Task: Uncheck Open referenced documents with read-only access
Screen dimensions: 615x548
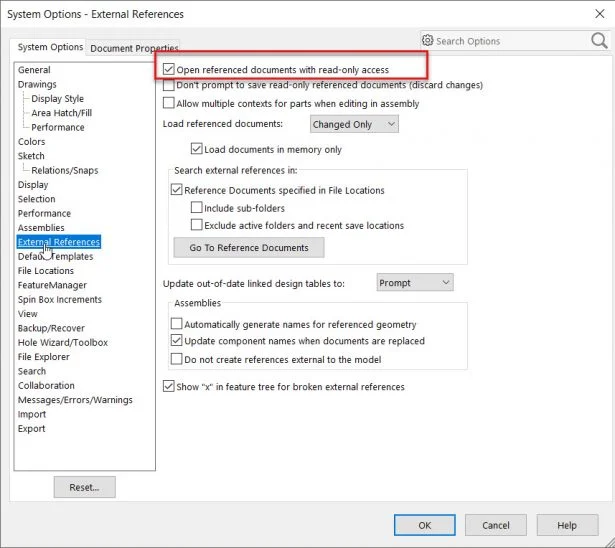Action: (168, 70)
